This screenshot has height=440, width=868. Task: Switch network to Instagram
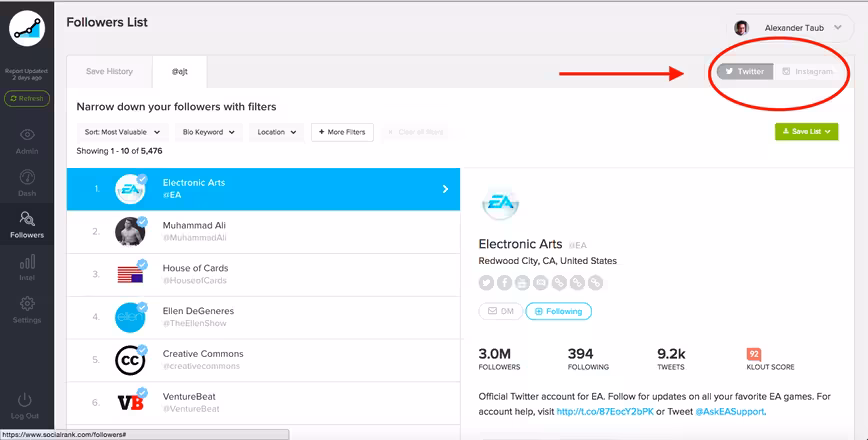[x=807, y=71]
